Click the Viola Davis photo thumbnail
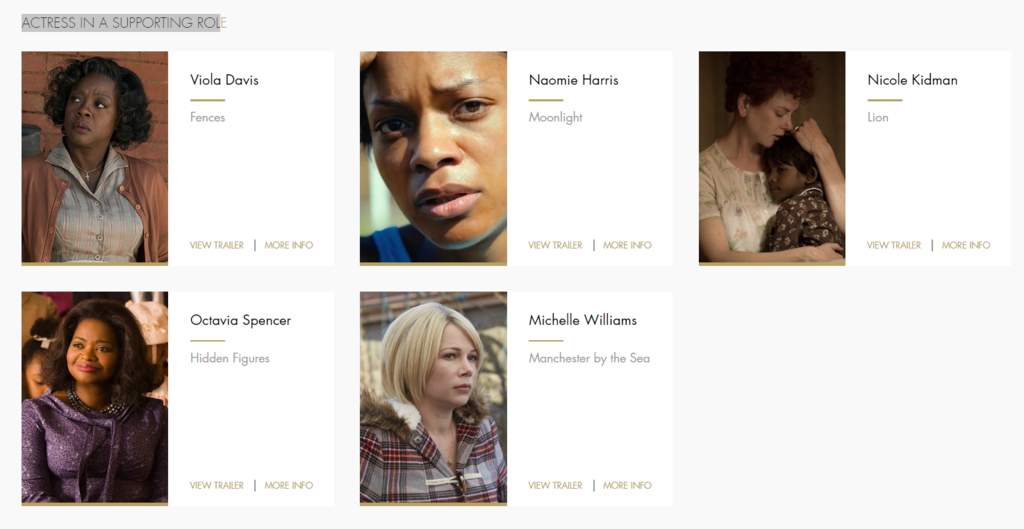The height and width of the screenshot is (529, 1024). point(95,157)
